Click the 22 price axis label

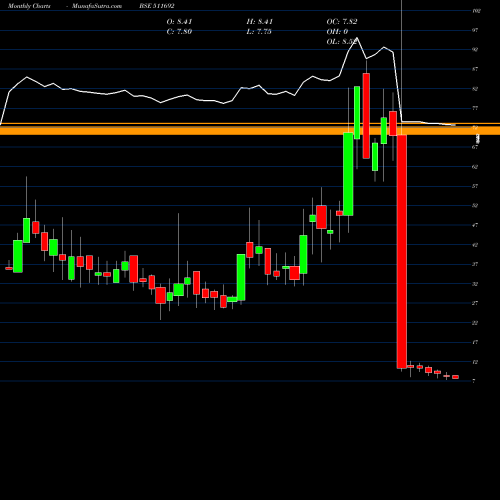point(475,323)
